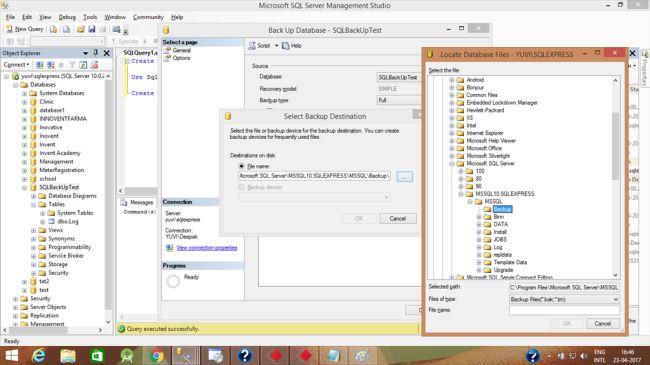Click the Save icon in the main toolbar
650x365 pixels.
point(92,29)
